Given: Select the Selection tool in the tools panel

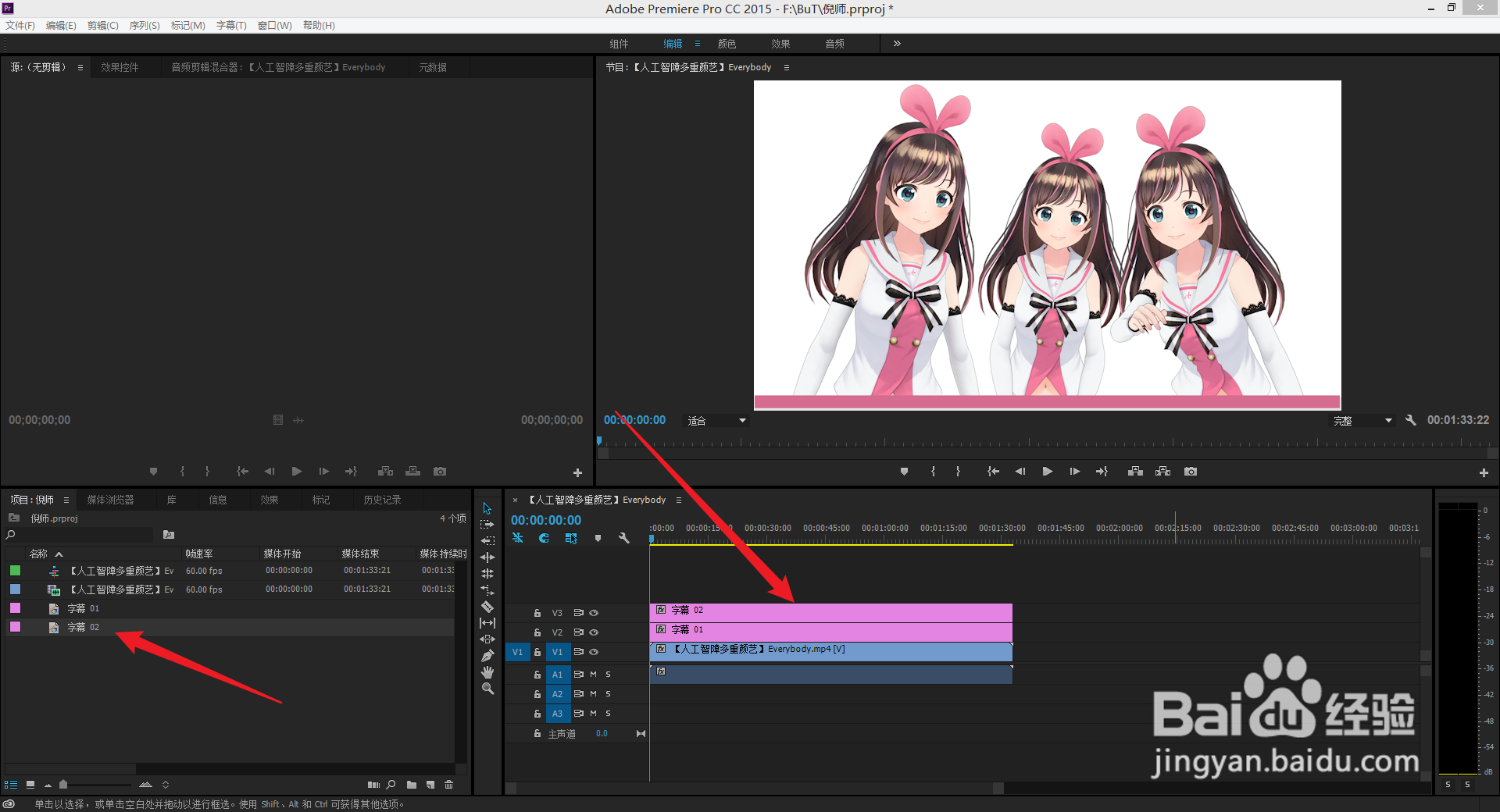Looking at the screenshot, I should [487, 508].
